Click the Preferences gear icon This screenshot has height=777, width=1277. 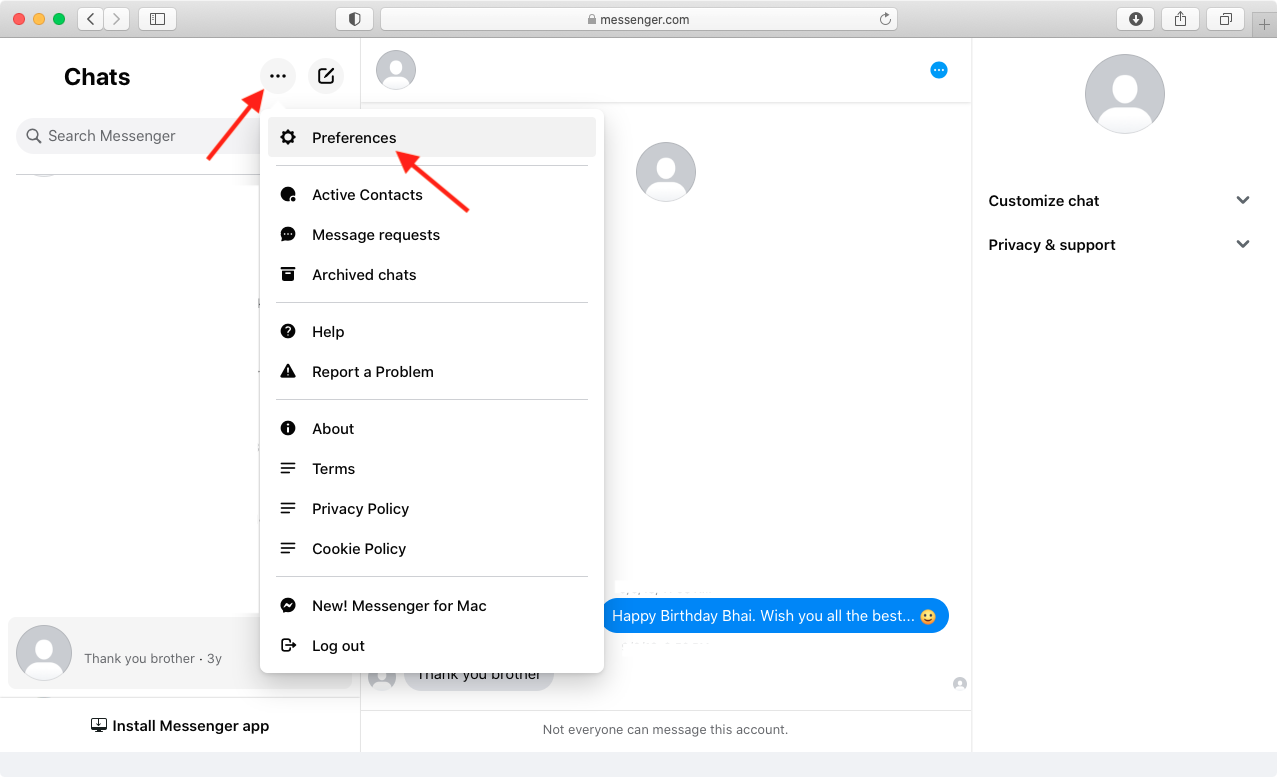coord(288,137)
